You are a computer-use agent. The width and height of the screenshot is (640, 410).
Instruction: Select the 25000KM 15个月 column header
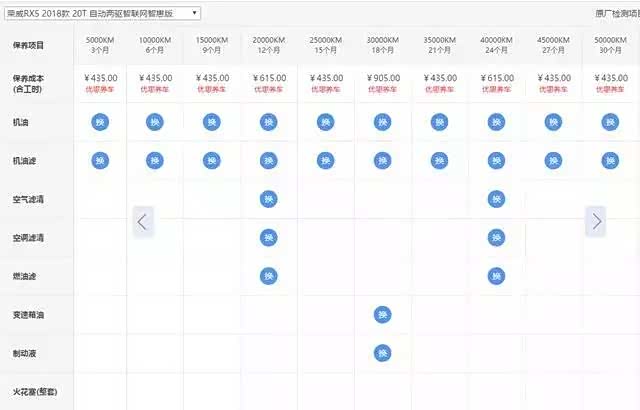click(326, 45)
